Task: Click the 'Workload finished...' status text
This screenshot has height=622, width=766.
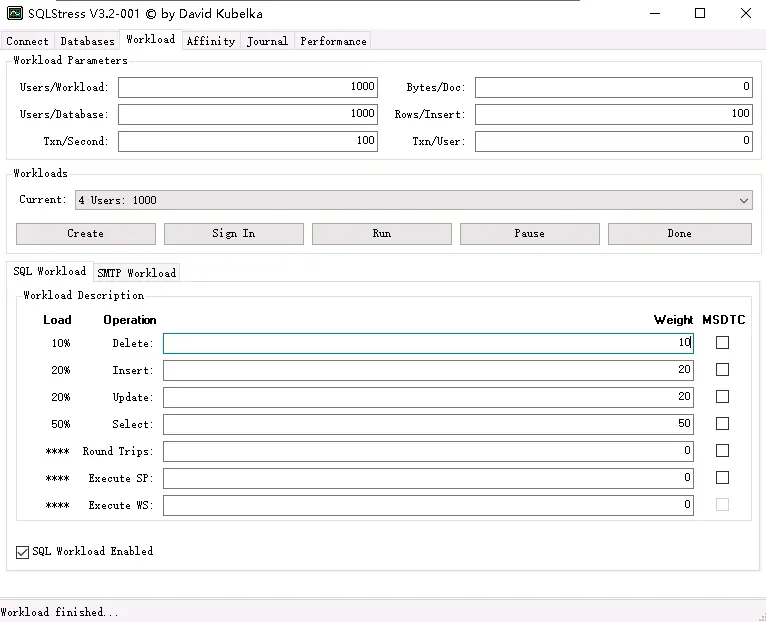Action: pos(59,612)
